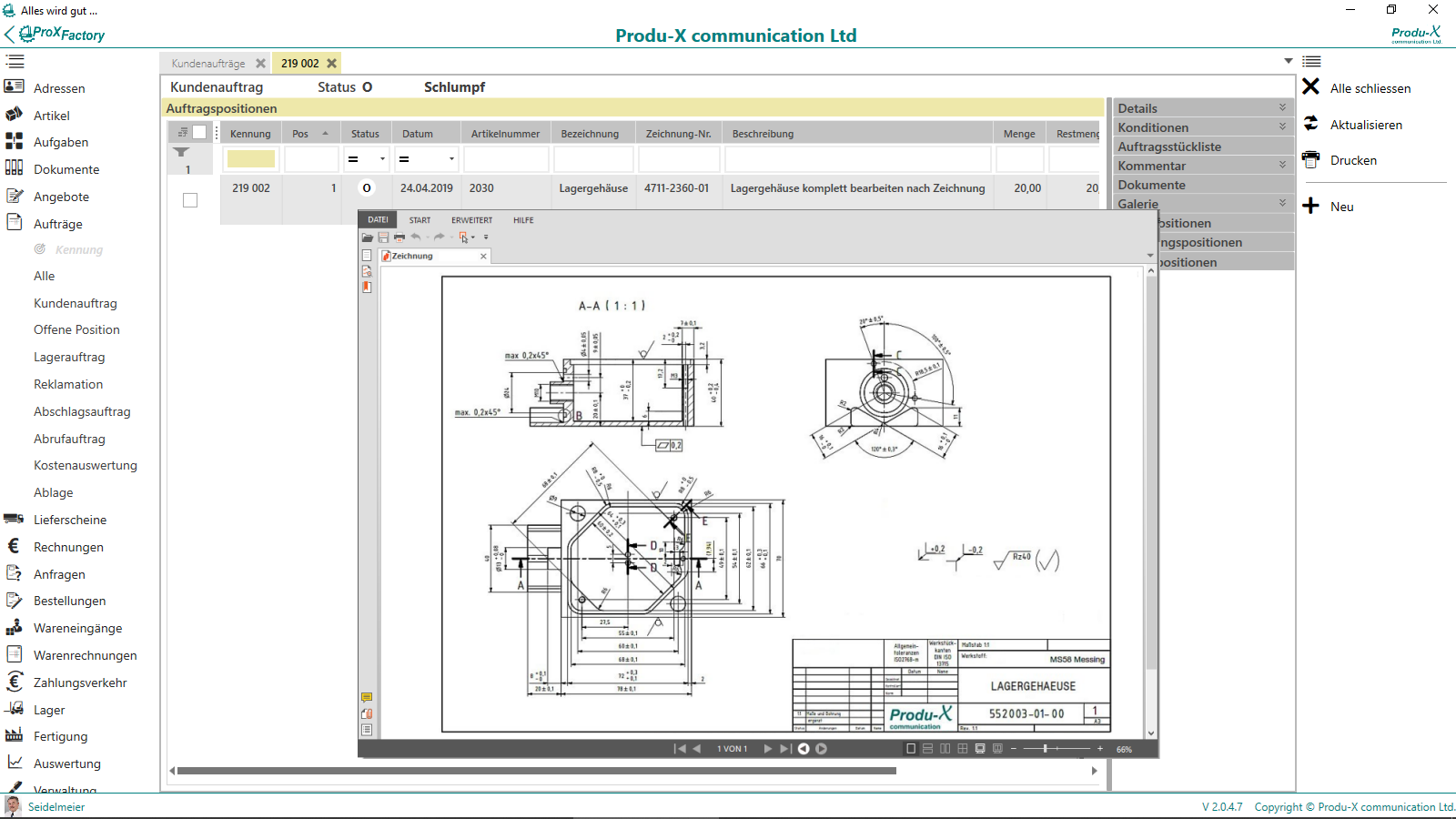This screenshot has height=819, width=1456.
Task: Switch to continuous page layout
Action: click(928, 749)
